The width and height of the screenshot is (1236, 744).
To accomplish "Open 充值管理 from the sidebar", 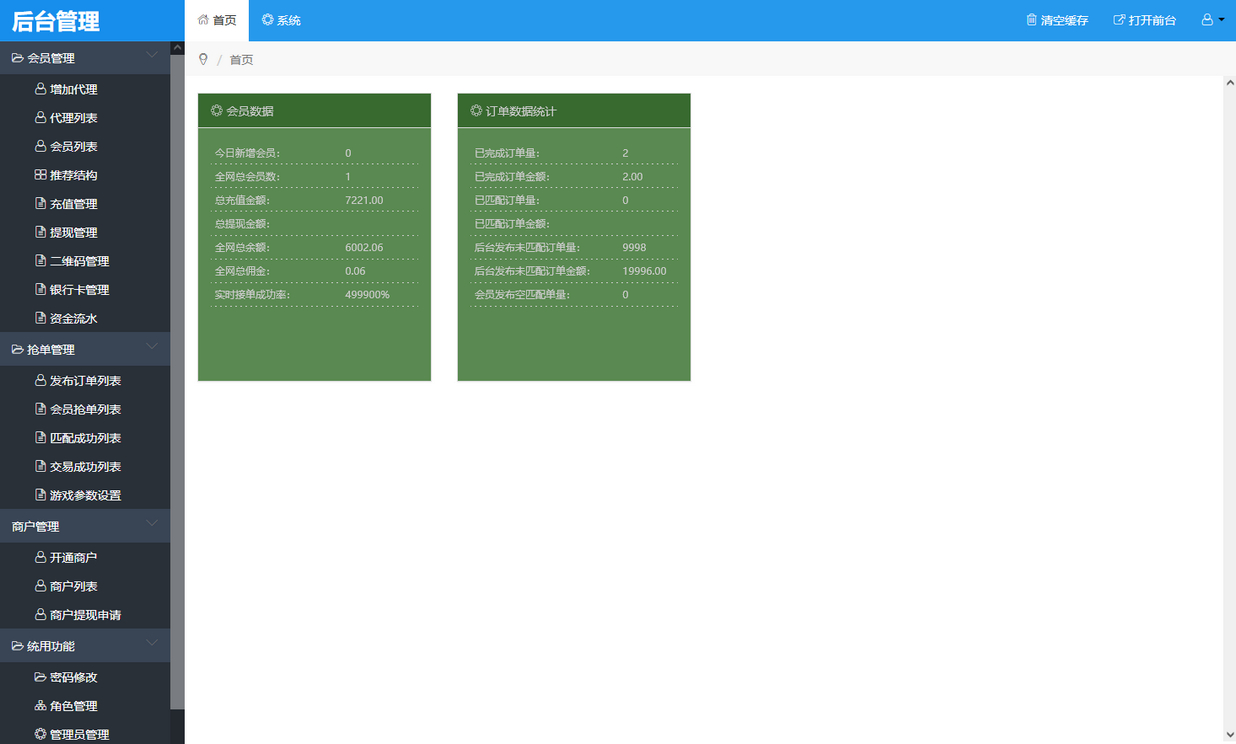I will (73, 204).
